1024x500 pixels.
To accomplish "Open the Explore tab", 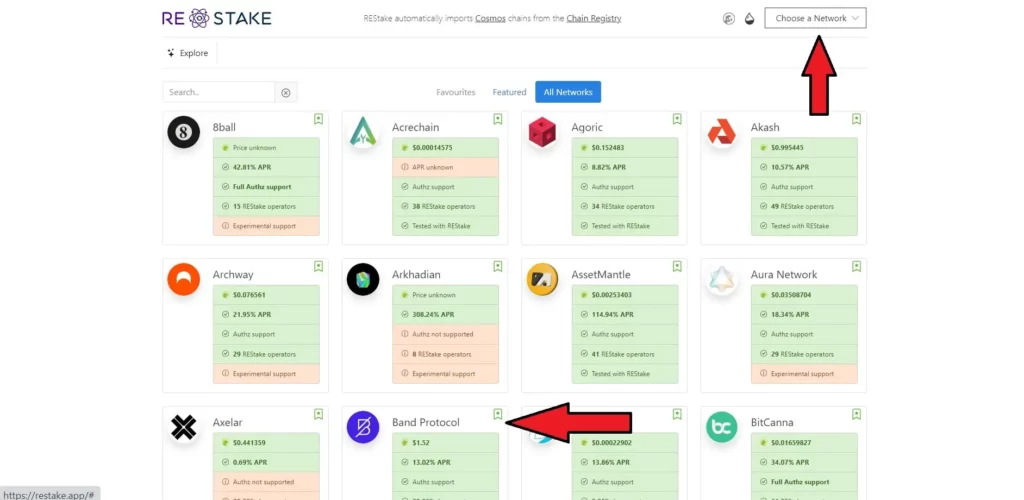I will [x=188, y=53].
